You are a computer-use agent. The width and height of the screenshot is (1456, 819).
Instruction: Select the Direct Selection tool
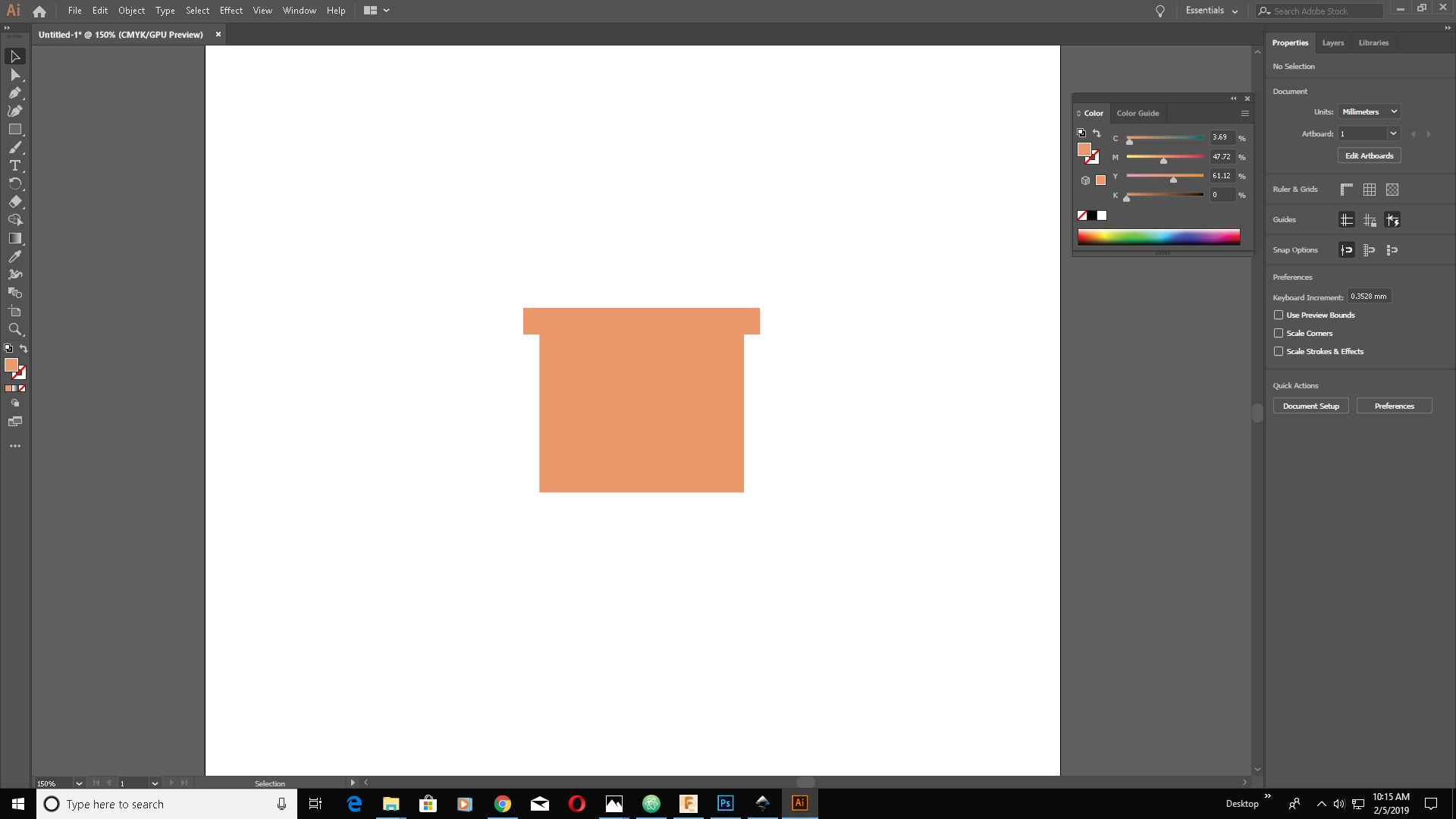14,75
